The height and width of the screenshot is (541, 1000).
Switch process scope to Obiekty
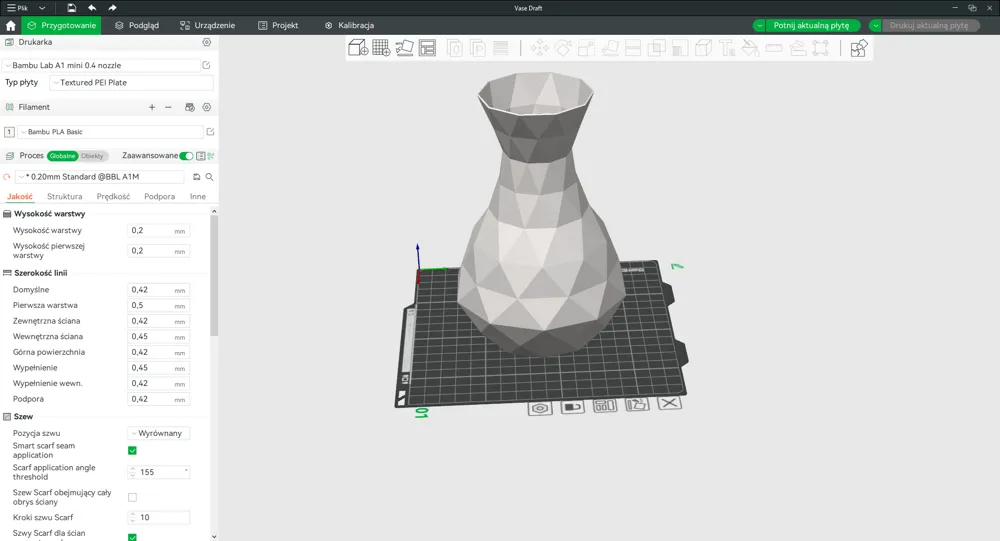92,156
